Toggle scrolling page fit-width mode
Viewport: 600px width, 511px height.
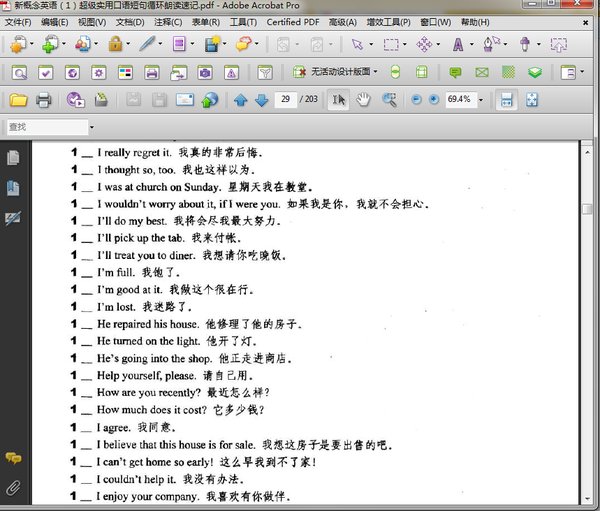coord(505,100)
